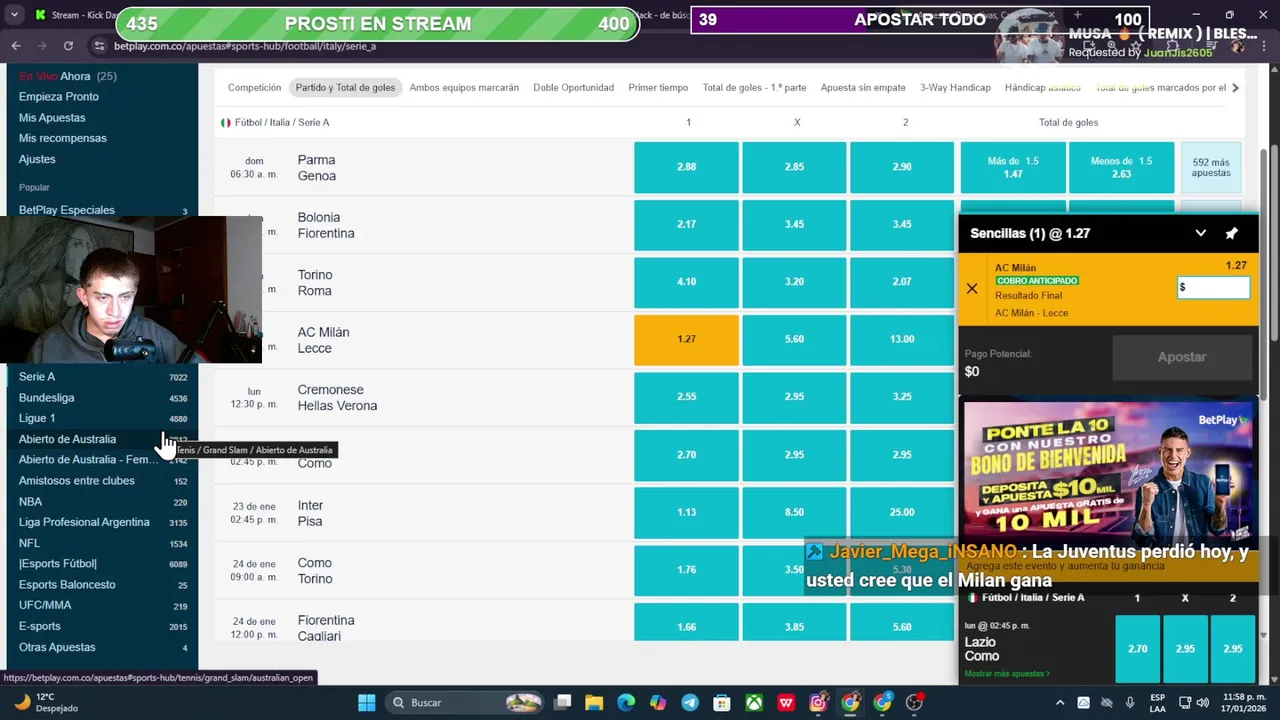Collapse the Sencillas bet slip chevron

tap(1200, 233)
